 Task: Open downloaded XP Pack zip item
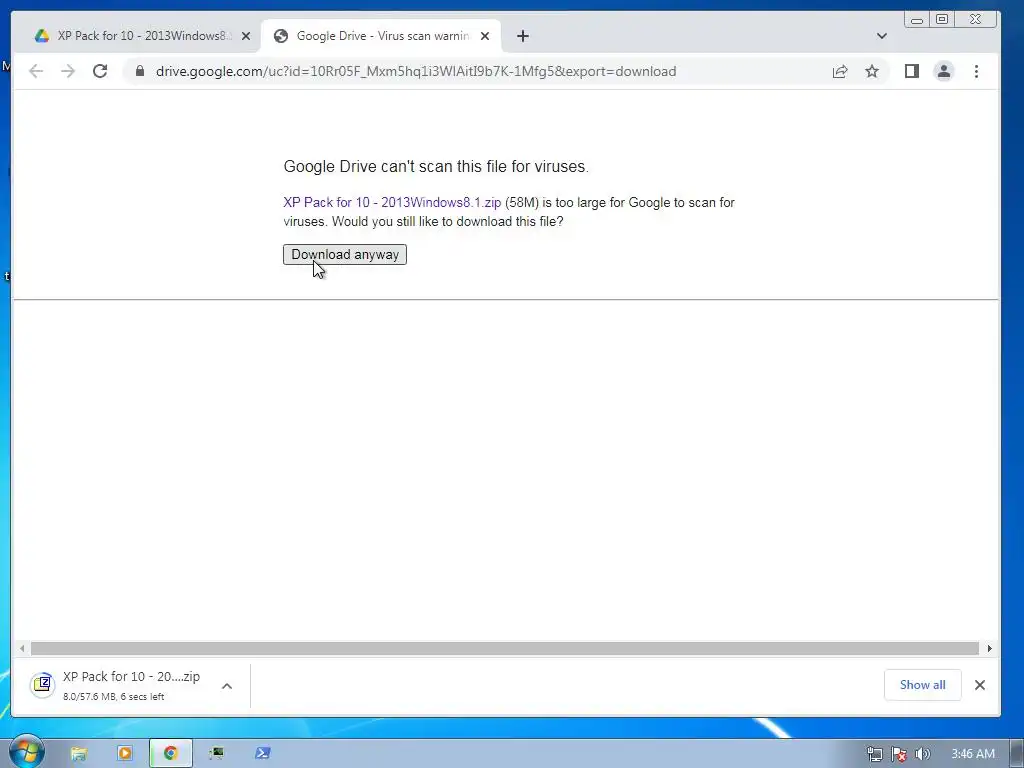[121, 685]
